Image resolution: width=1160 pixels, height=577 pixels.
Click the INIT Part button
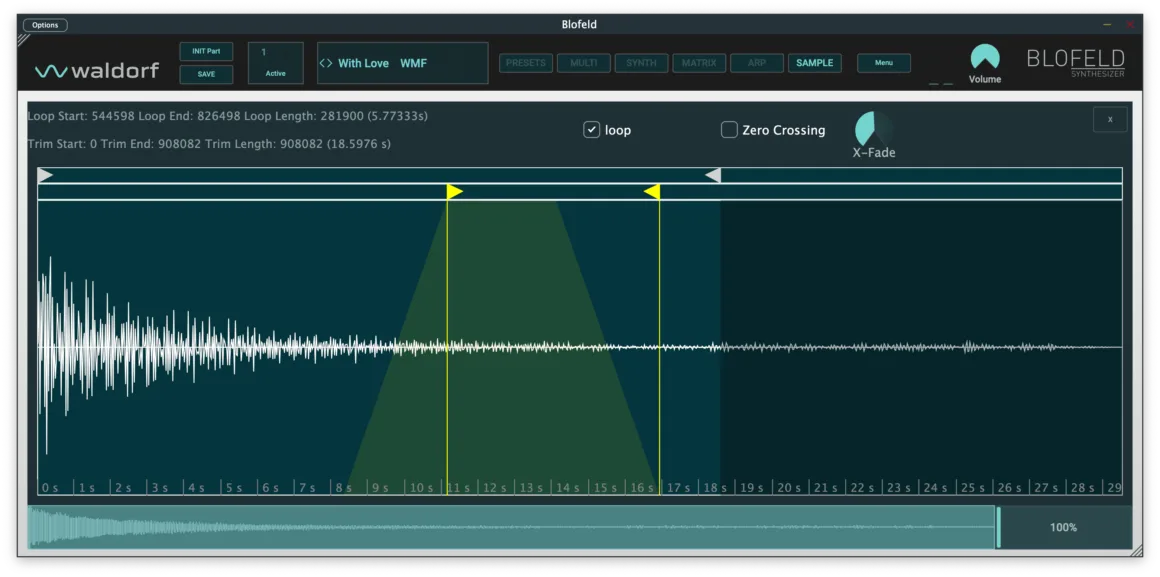coord(206,51)
